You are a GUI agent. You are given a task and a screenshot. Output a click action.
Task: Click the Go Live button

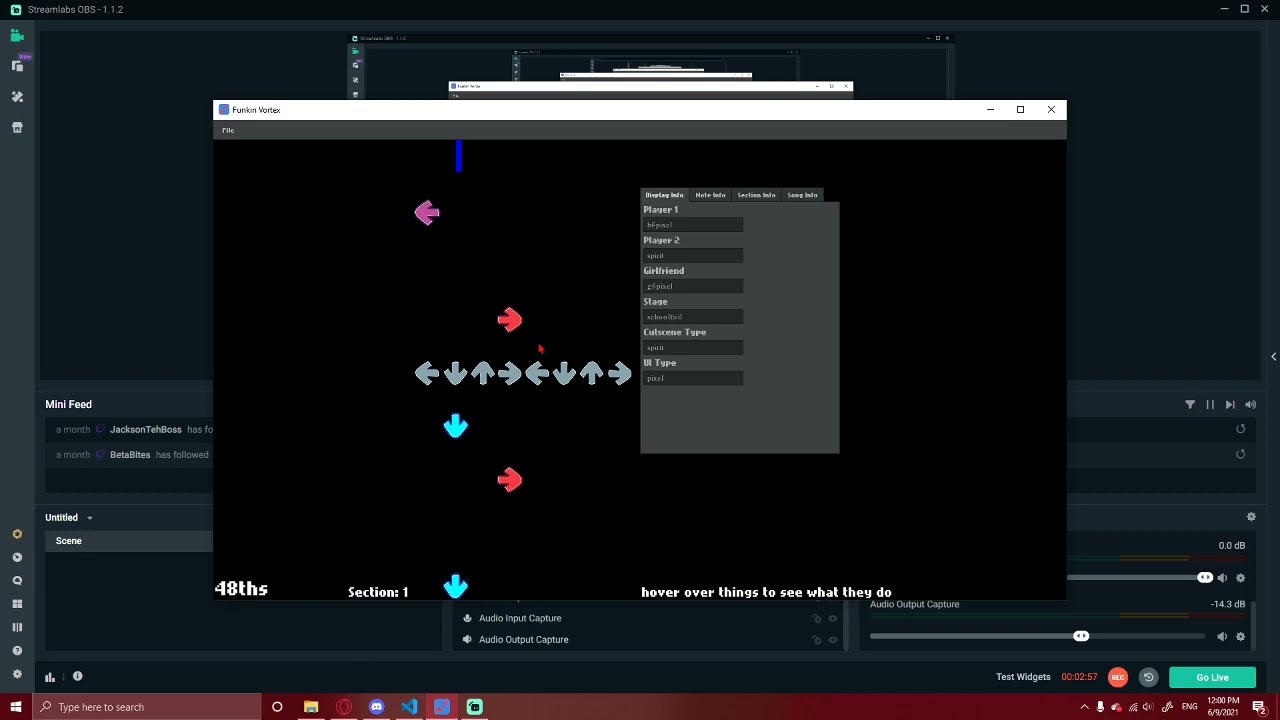pos(1212,678)
